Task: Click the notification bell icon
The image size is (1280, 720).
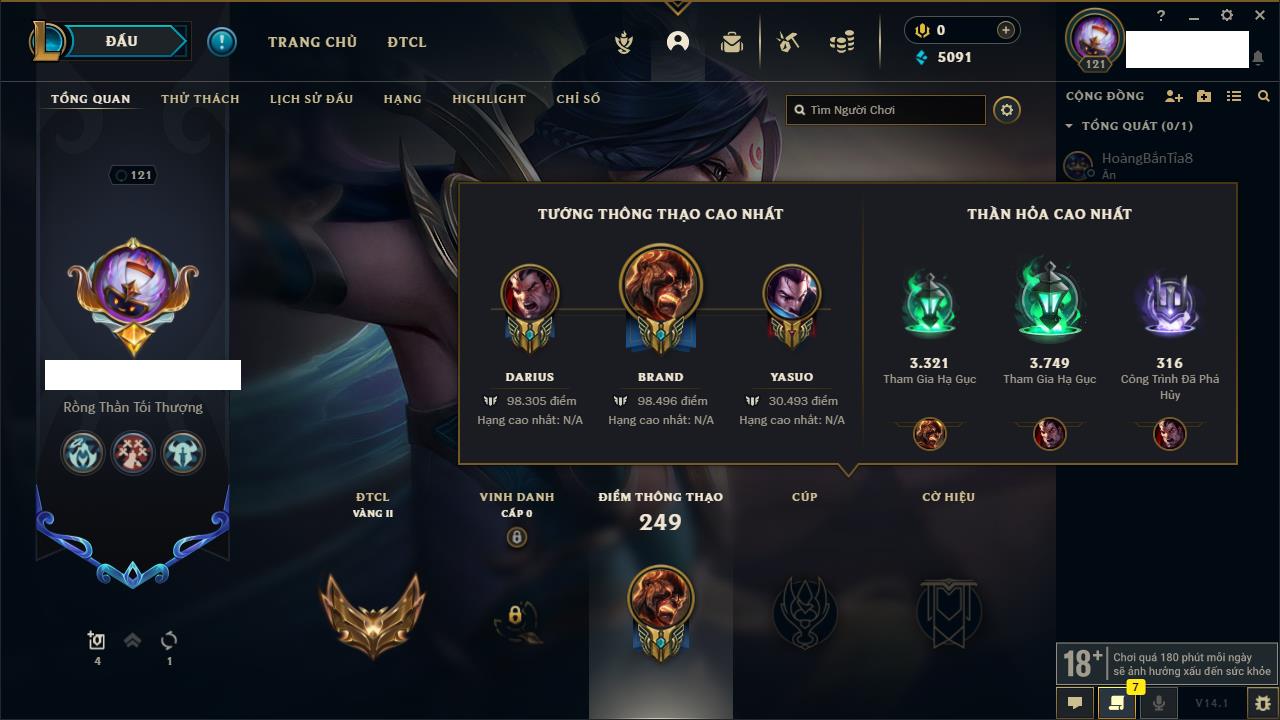Action: click(1258, 58)
